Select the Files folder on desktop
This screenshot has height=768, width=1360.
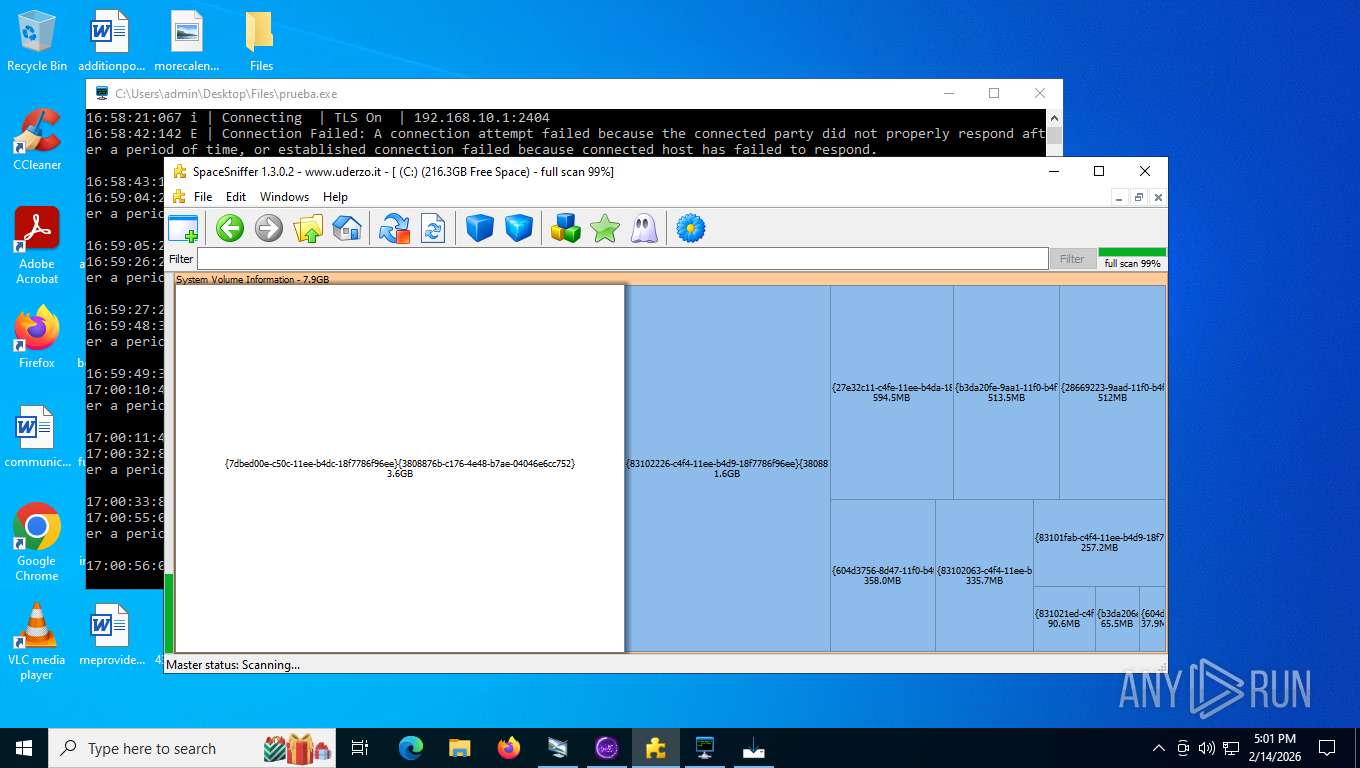click(x=261, y=41)
